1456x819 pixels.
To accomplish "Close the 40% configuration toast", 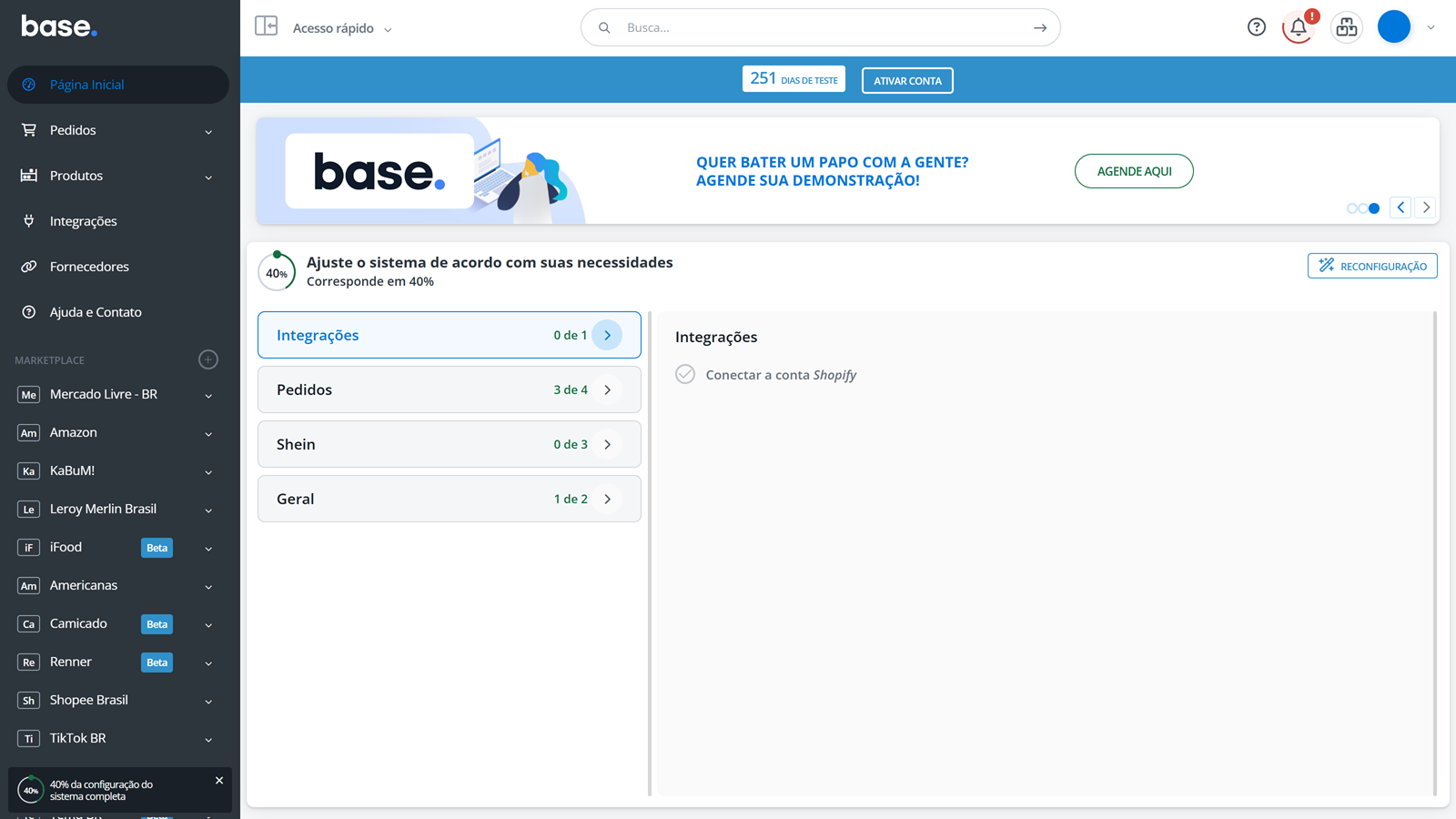I will coord(219,781).
